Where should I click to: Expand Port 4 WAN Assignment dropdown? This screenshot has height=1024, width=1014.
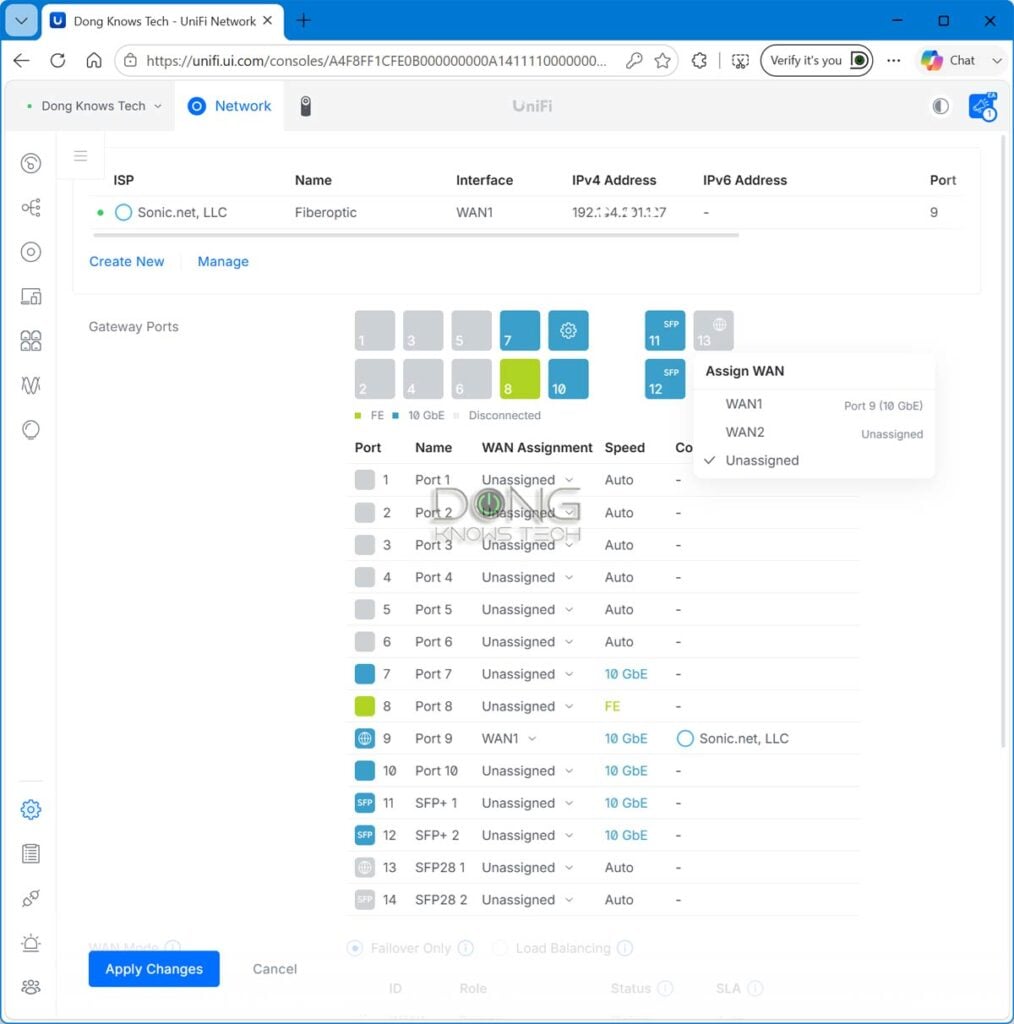tap(528, 577)
